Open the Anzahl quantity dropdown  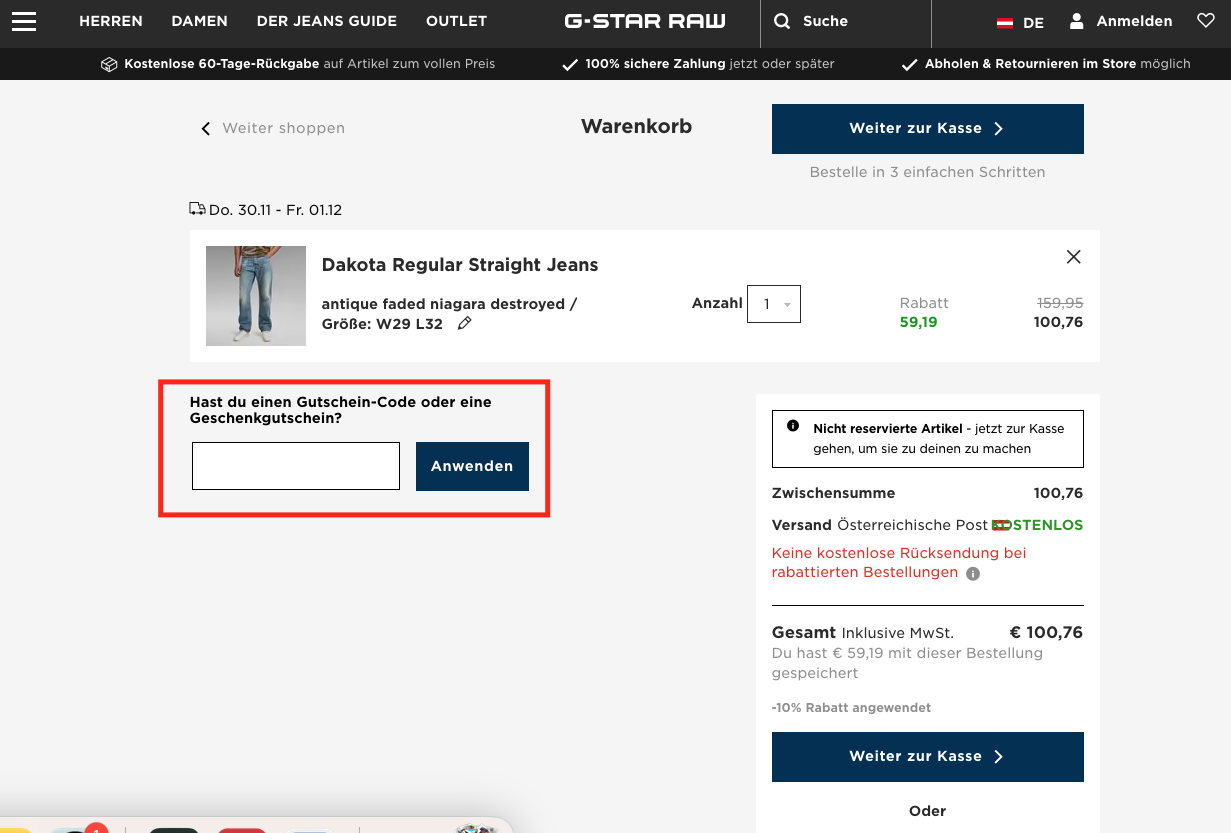coord(774,304)
